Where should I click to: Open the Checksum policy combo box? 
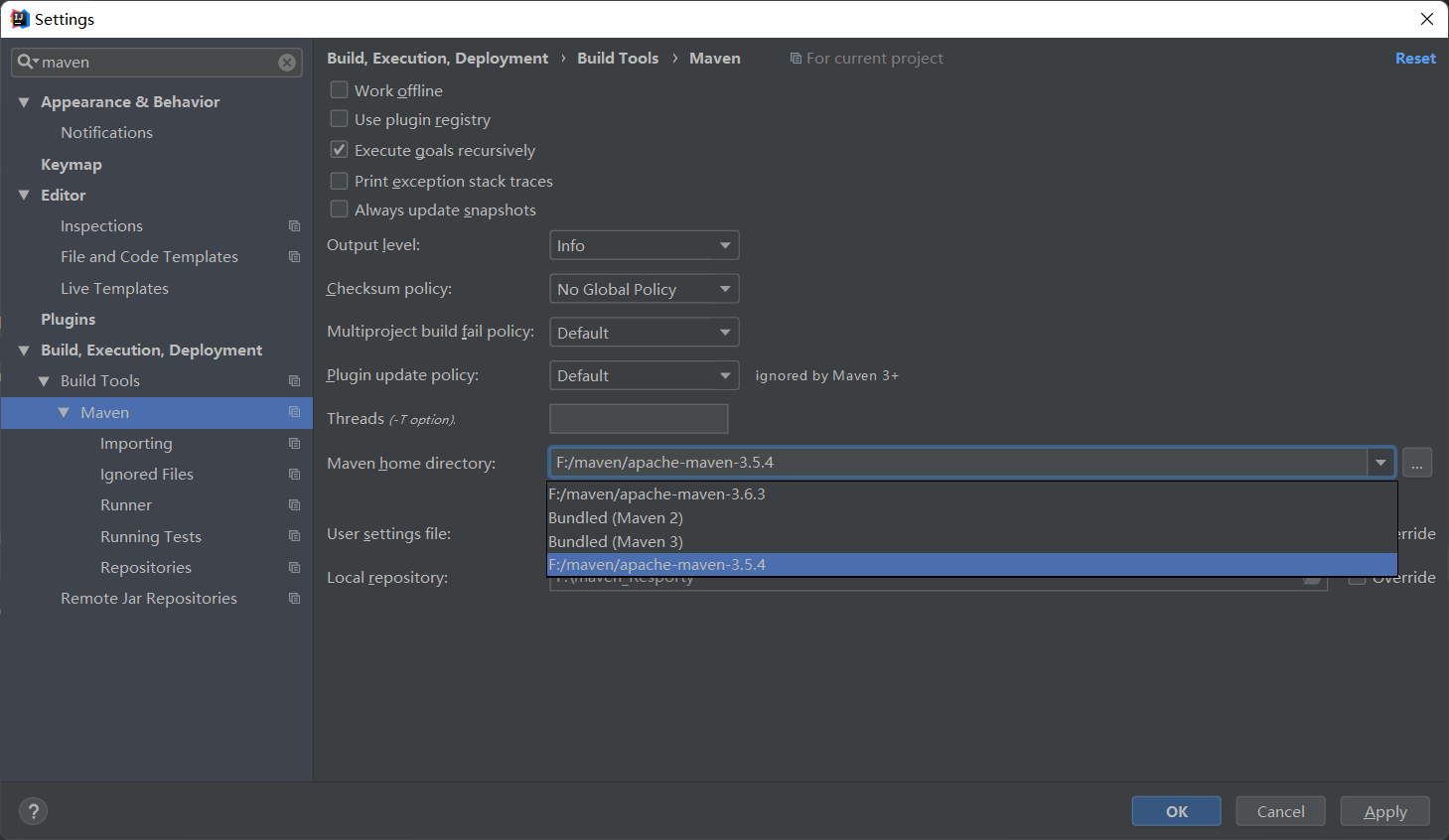tap(644, 289)
